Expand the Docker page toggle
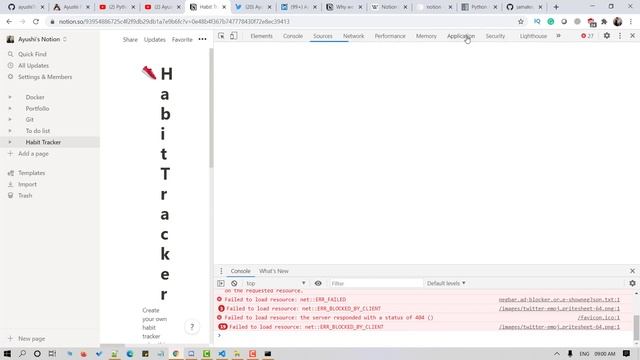 click(10, 97)
